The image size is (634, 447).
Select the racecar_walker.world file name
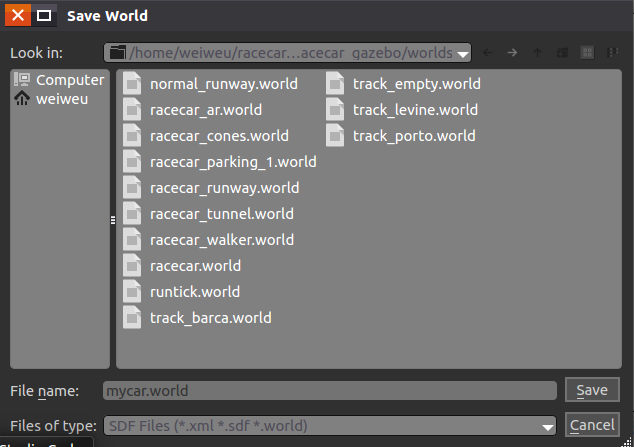(x=222, y=240)
